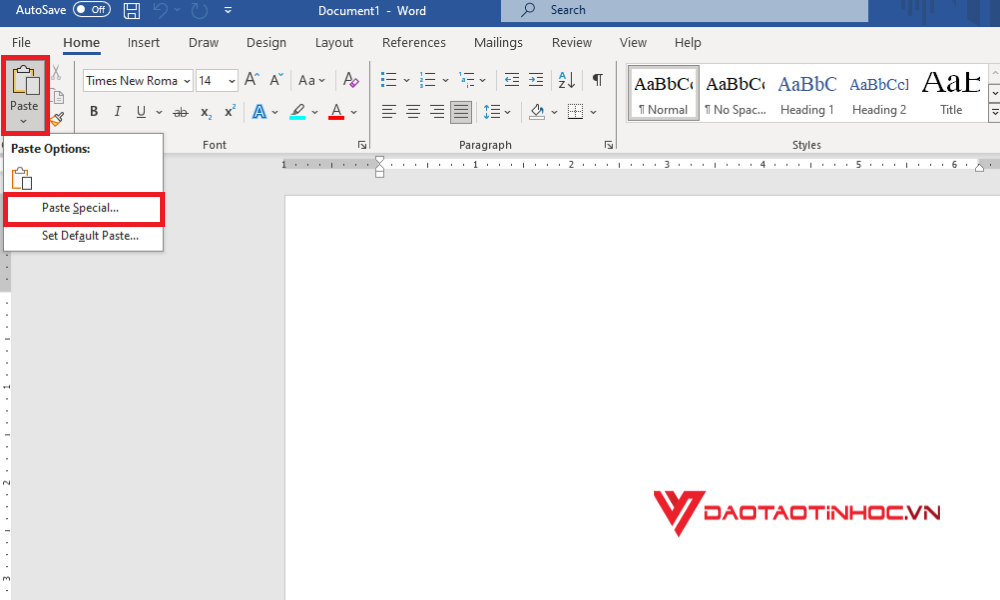Pick the red font color swatch
This screenshot has width=1000, height=600.
[x=336, y=111]
